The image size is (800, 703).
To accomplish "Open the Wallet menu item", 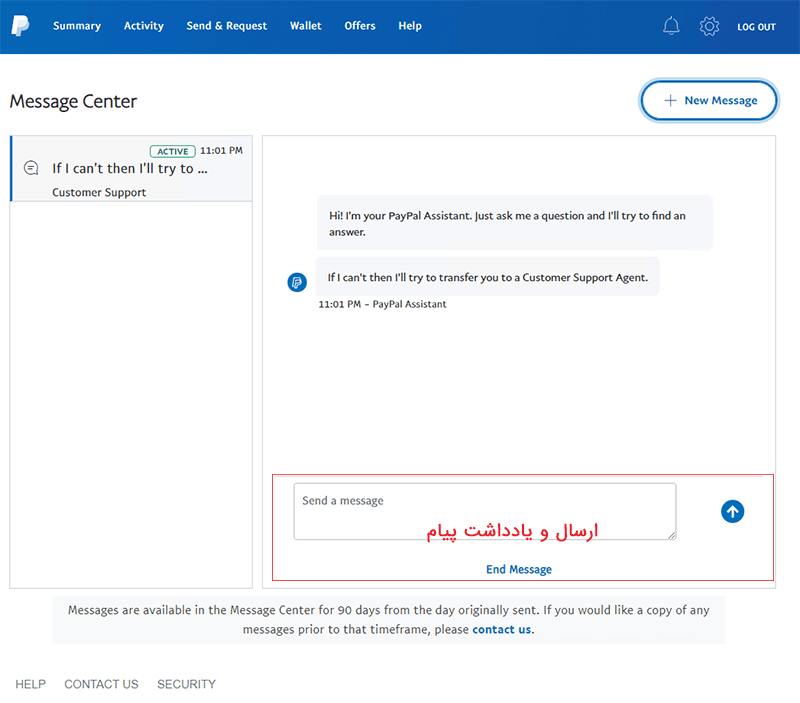I will (306, 26).
